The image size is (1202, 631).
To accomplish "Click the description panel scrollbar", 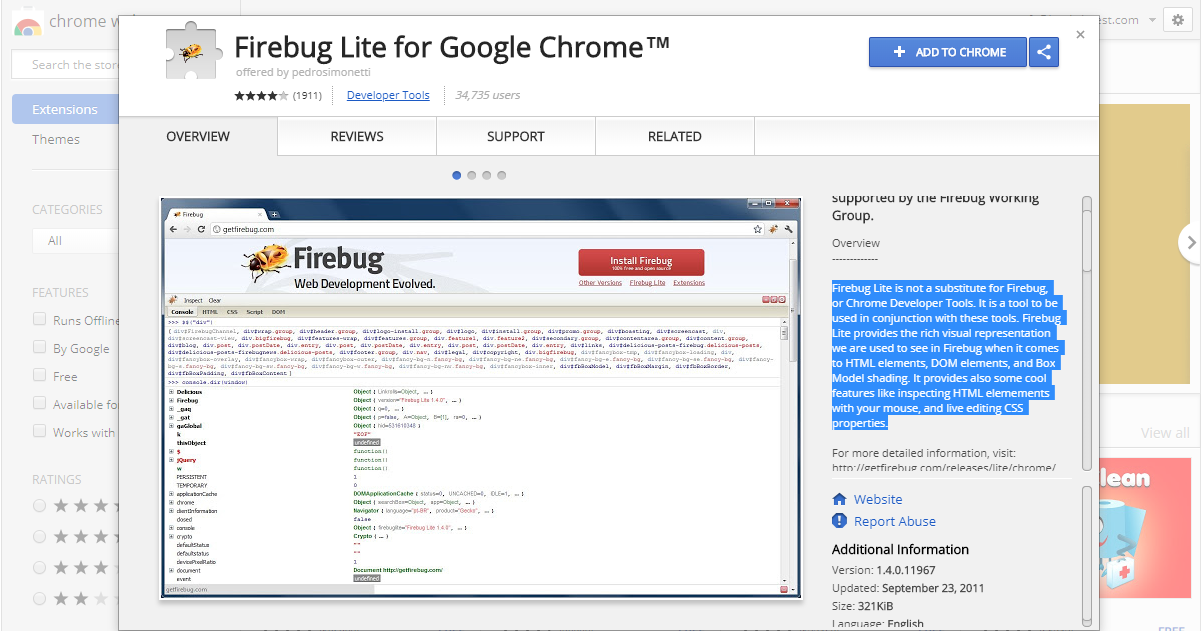I will pos(1086,400).
